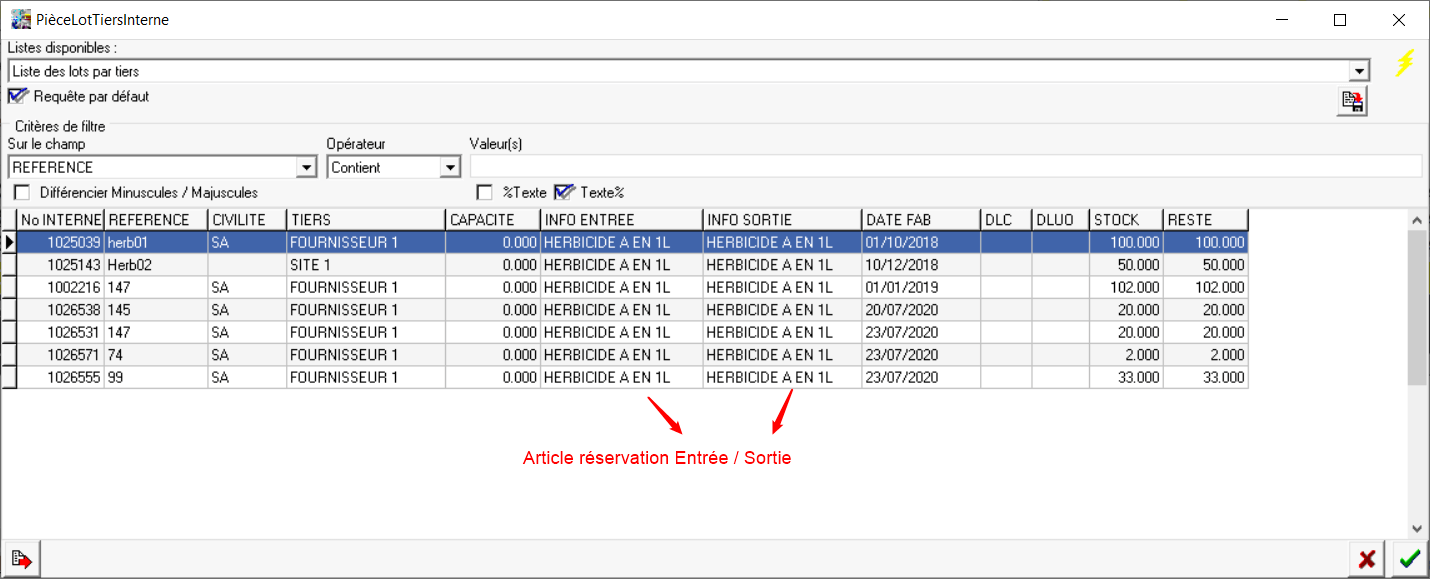This screenshot has height=579, width=1430.
Task: Click the yellow lightning bolt icon
Action: pos(1405,64)
